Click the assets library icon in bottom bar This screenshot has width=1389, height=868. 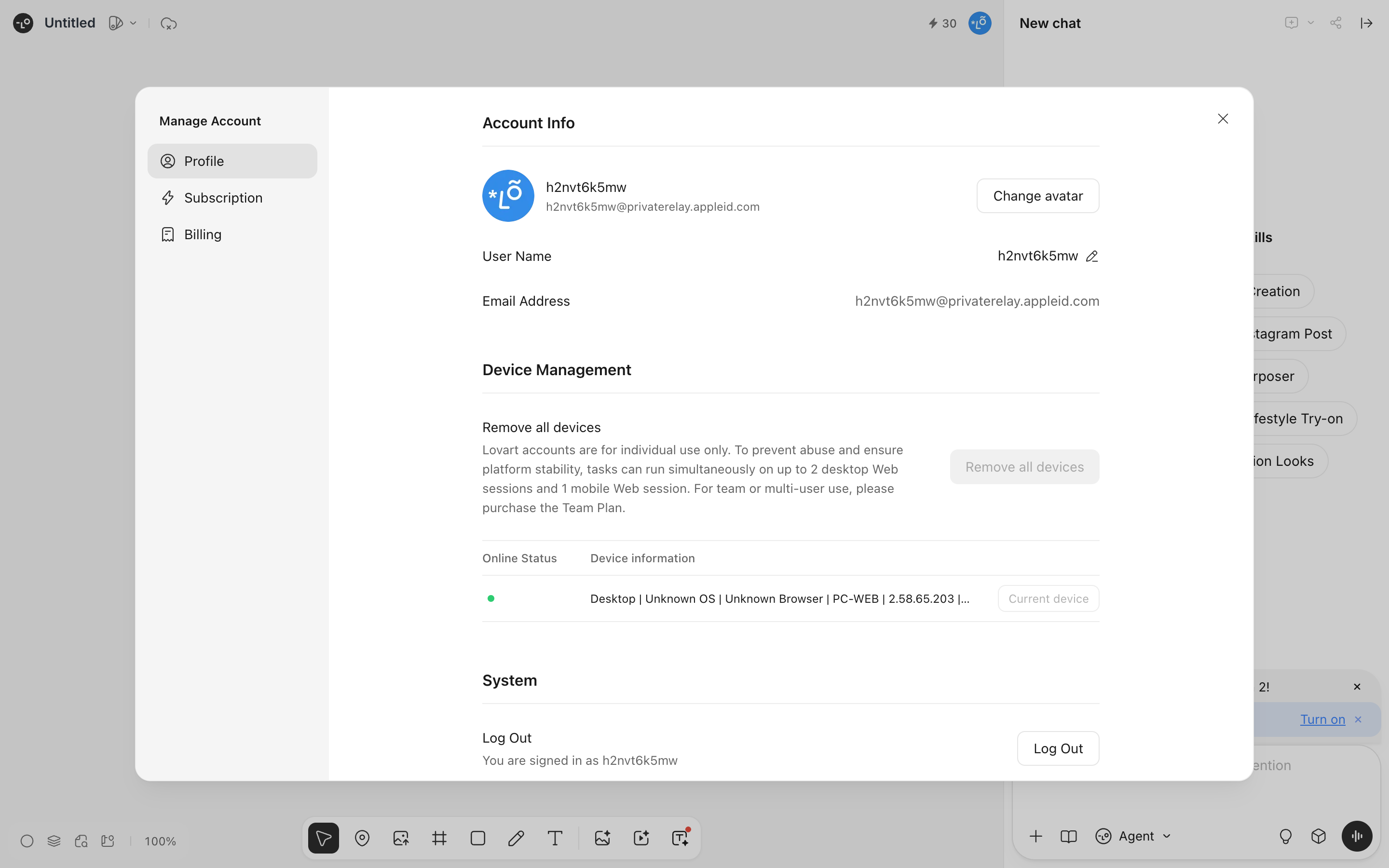pyautogui.click(x=108, y=841)
